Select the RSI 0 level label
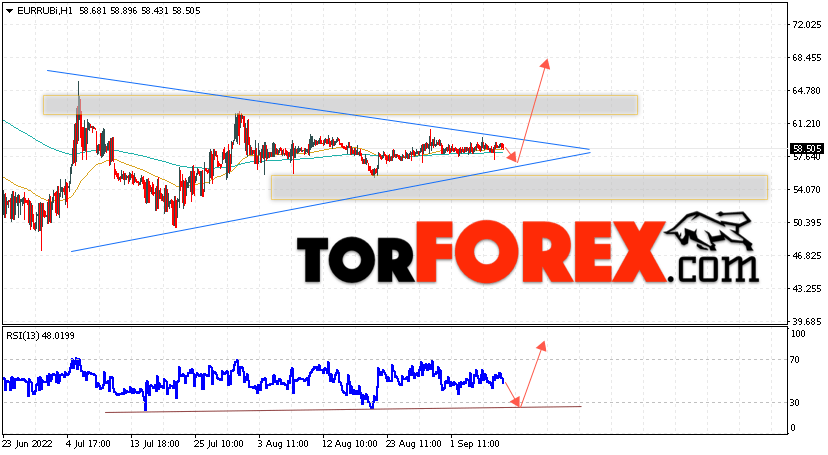Screen dimensions: 828x455 (x=793, y=428)
